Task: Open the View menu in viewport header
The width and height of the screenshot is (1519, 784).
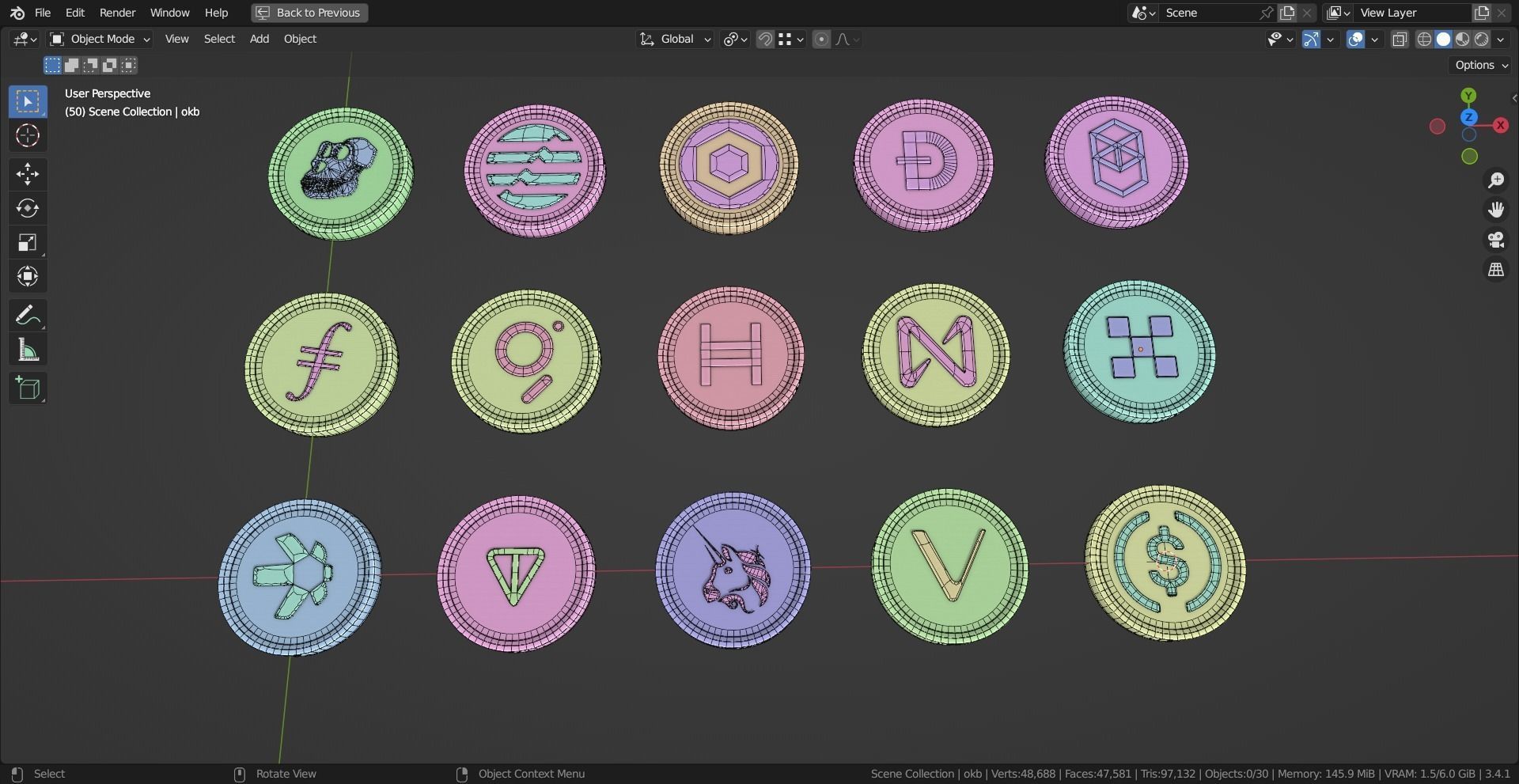Action: [x=176, y=39]
